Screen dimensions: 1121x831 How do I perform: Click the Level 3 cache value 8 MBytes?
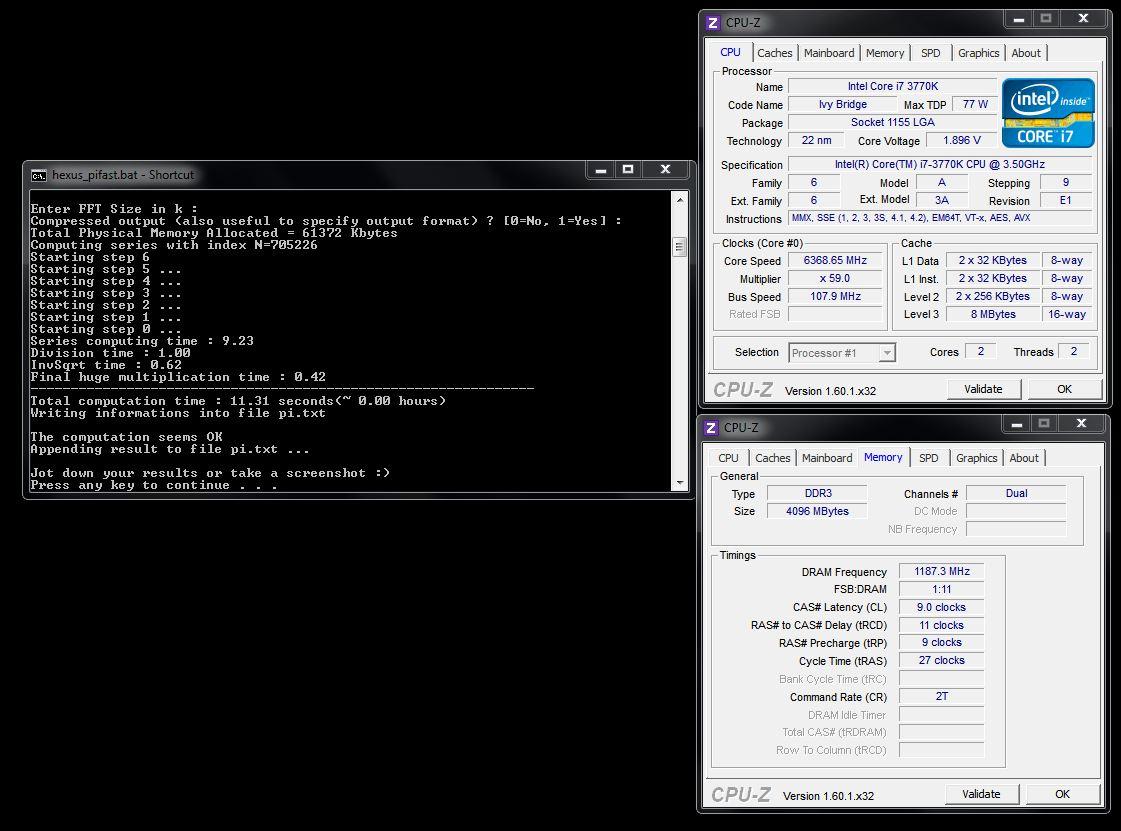[x=992, y=314]
